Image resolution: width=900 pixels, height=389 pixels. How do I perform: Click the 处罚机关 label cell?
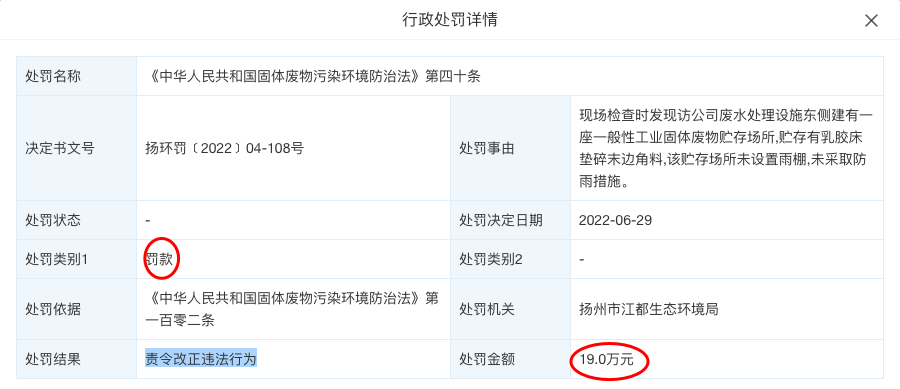coord(510,310)
